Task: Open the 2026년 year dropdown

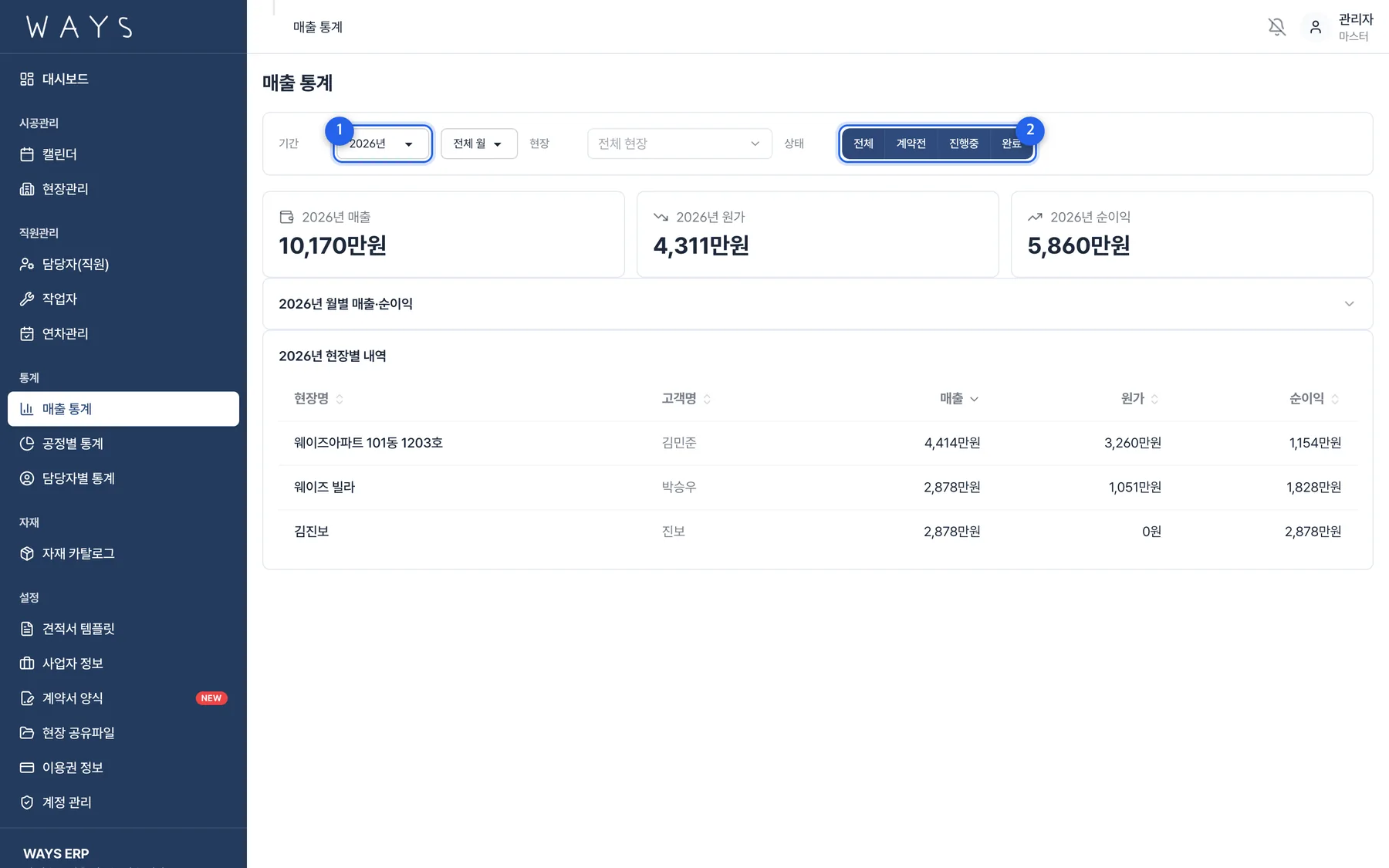Action: click(382, 144)
